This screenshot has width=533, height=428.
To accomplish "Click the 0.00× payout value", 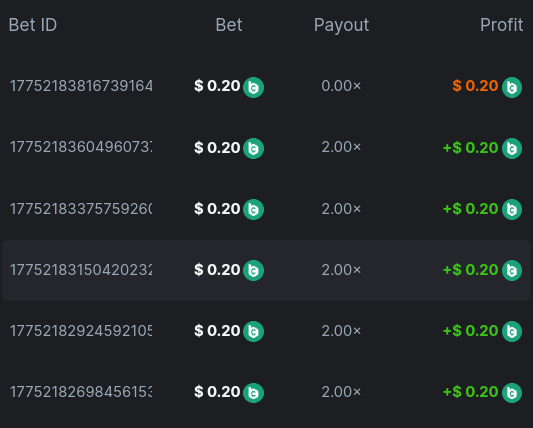I will click(x=341, y=86).
